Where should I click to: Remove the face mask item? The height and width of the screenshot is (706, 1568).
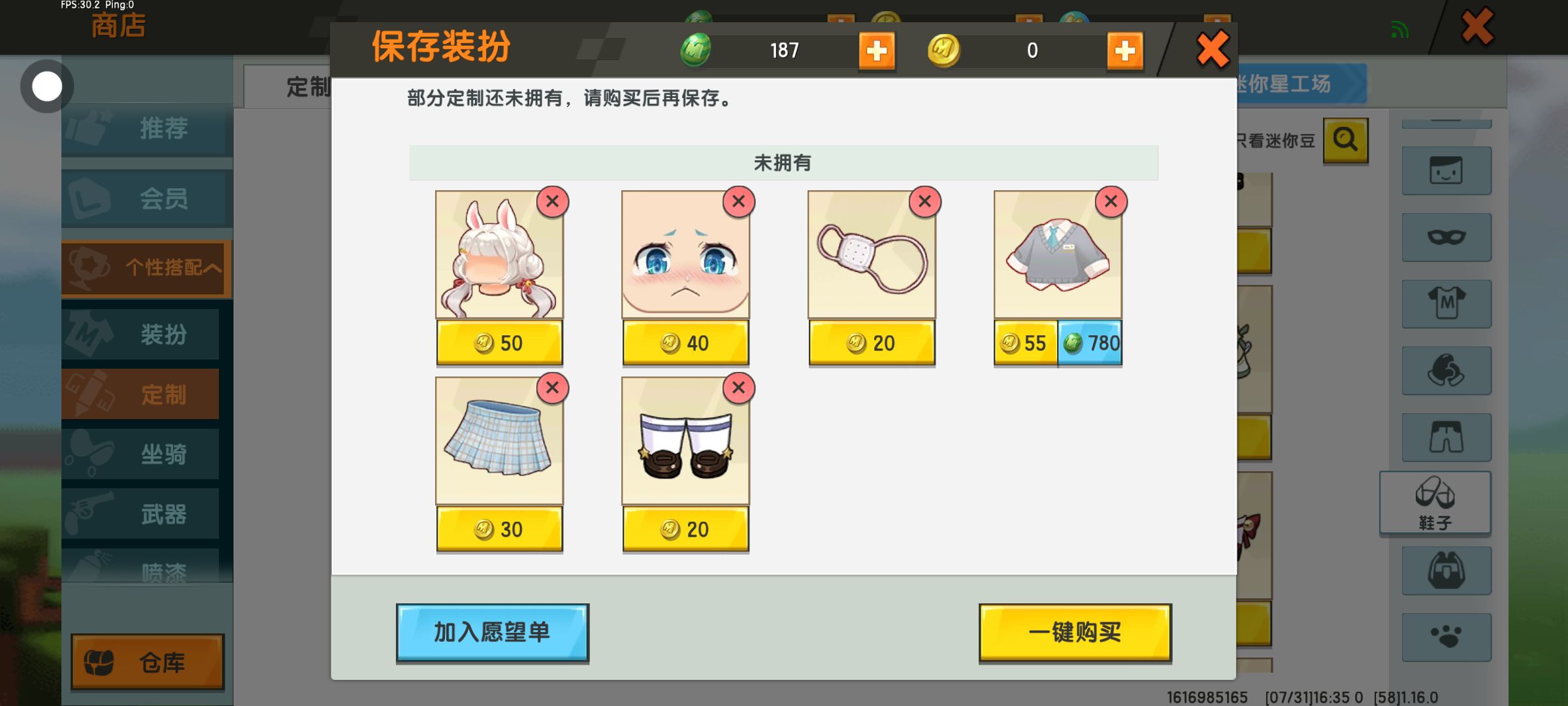pos(924,201)
